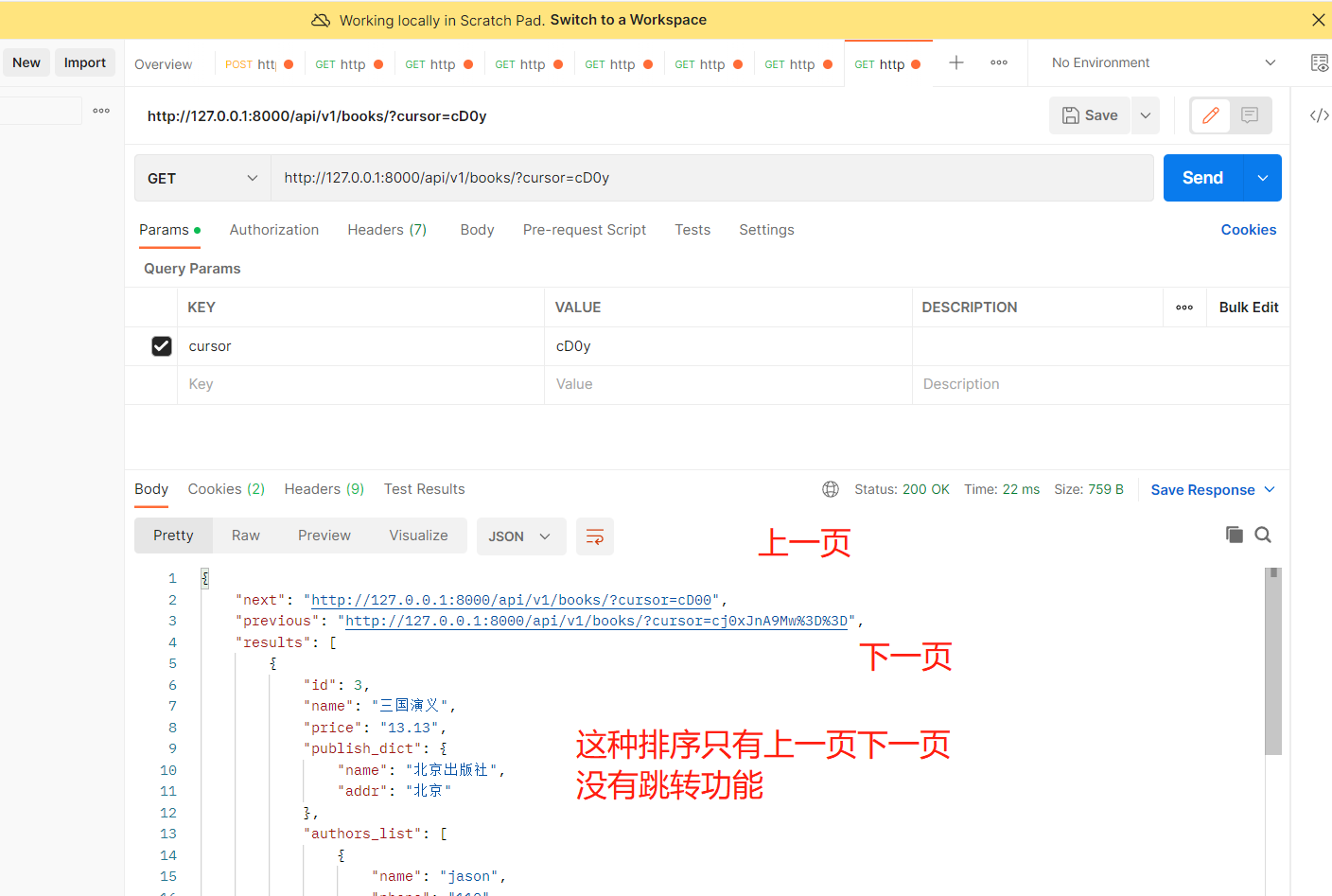Image resolution: width=1332 pixels, height=896 pixels.
Task: Open the response Cookies (2) tab
Action: [x=226, y=489]
